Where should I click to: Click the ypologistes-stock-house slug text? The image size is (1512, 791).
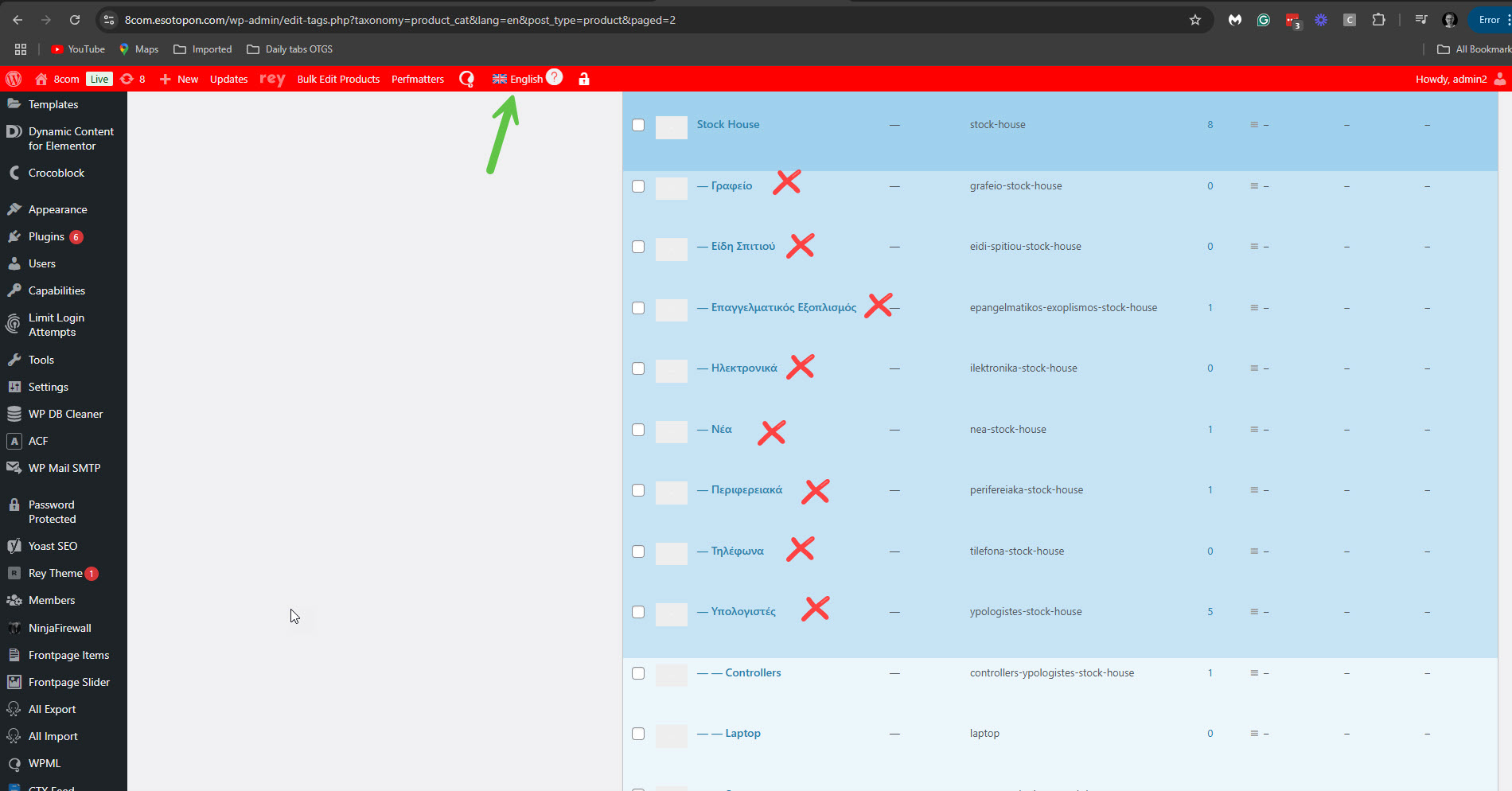pos(1026,612)
